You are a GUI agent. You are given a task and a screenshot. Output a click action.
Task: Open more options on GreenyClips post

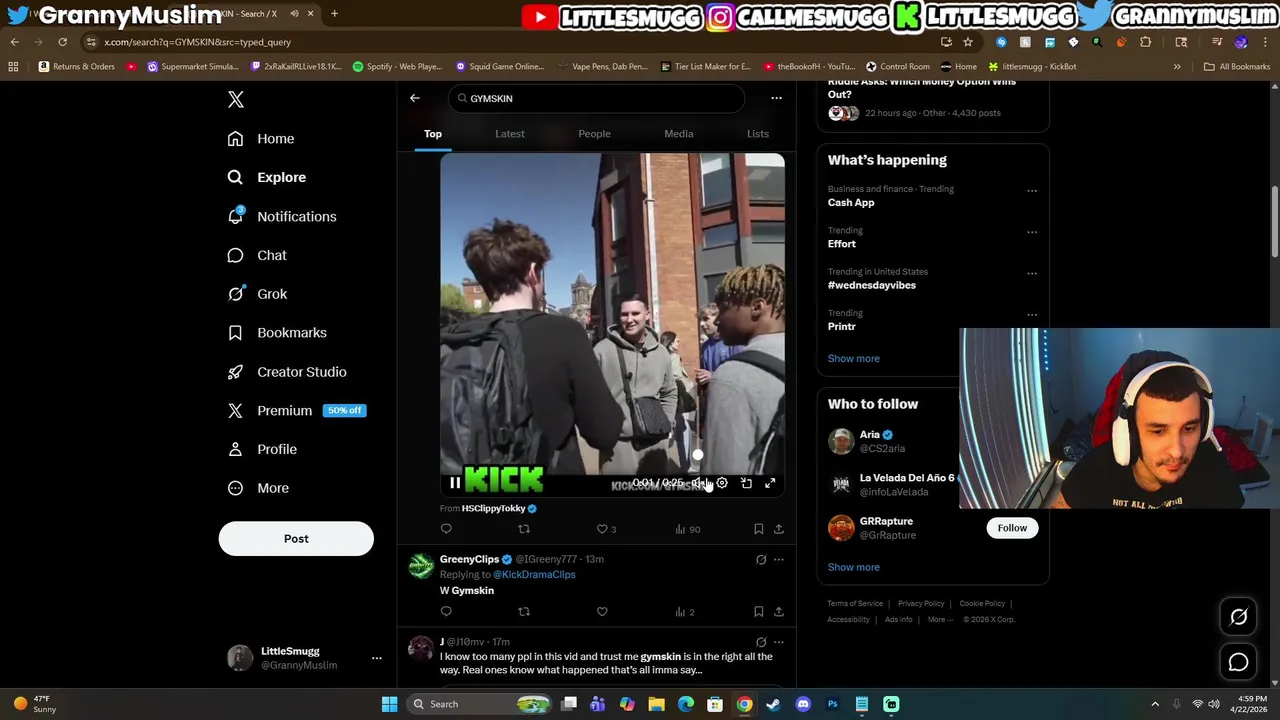[x=779, y=560]
